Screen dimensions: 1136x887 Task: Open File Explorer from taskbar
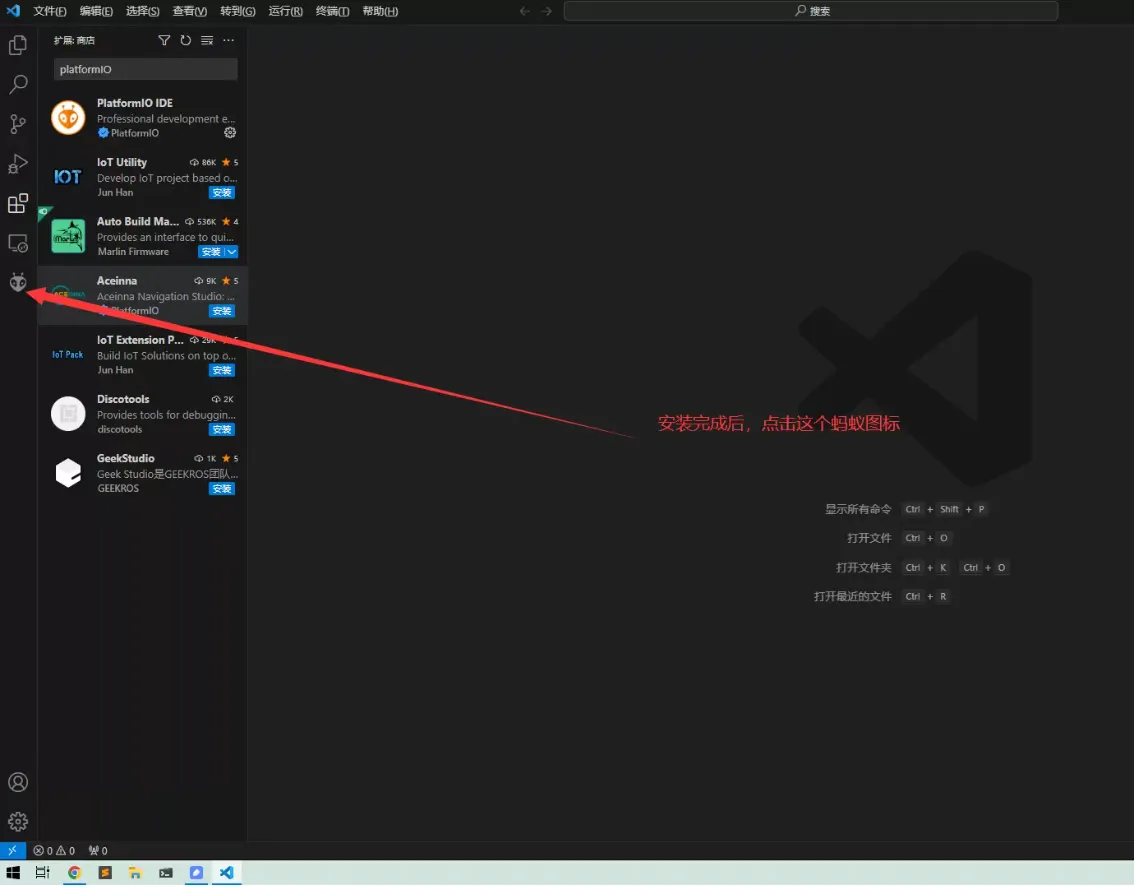pos(135,874)
